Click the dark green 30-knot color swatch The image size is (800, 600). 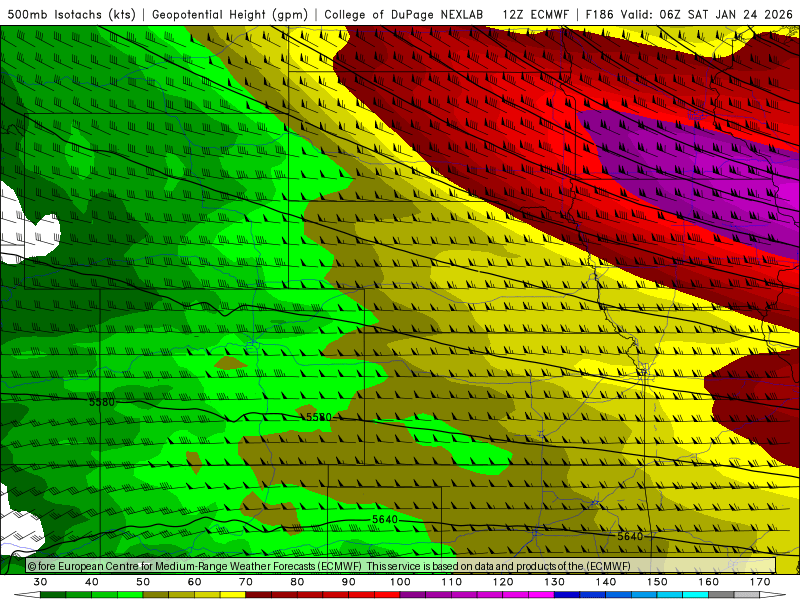(53, 595)
